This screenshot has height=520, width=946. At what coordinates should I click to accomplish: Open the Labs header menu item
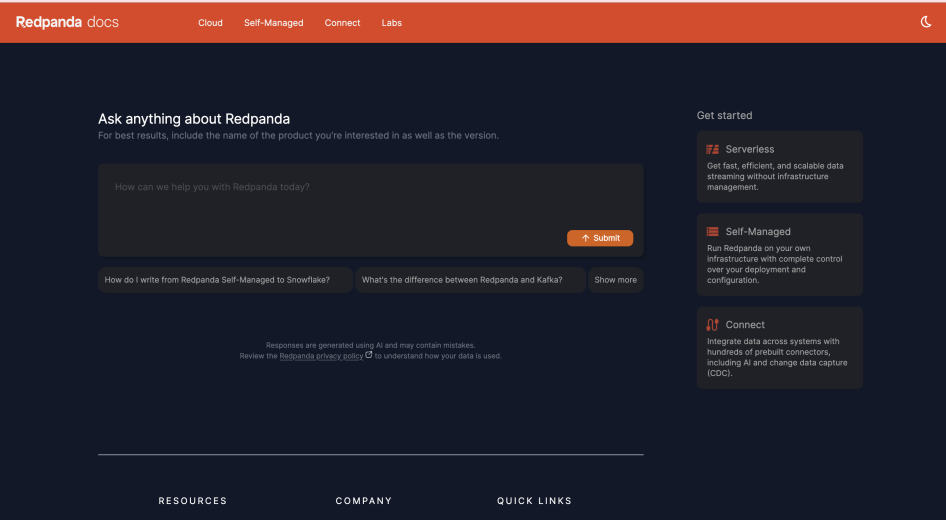[x=392, y=23]
